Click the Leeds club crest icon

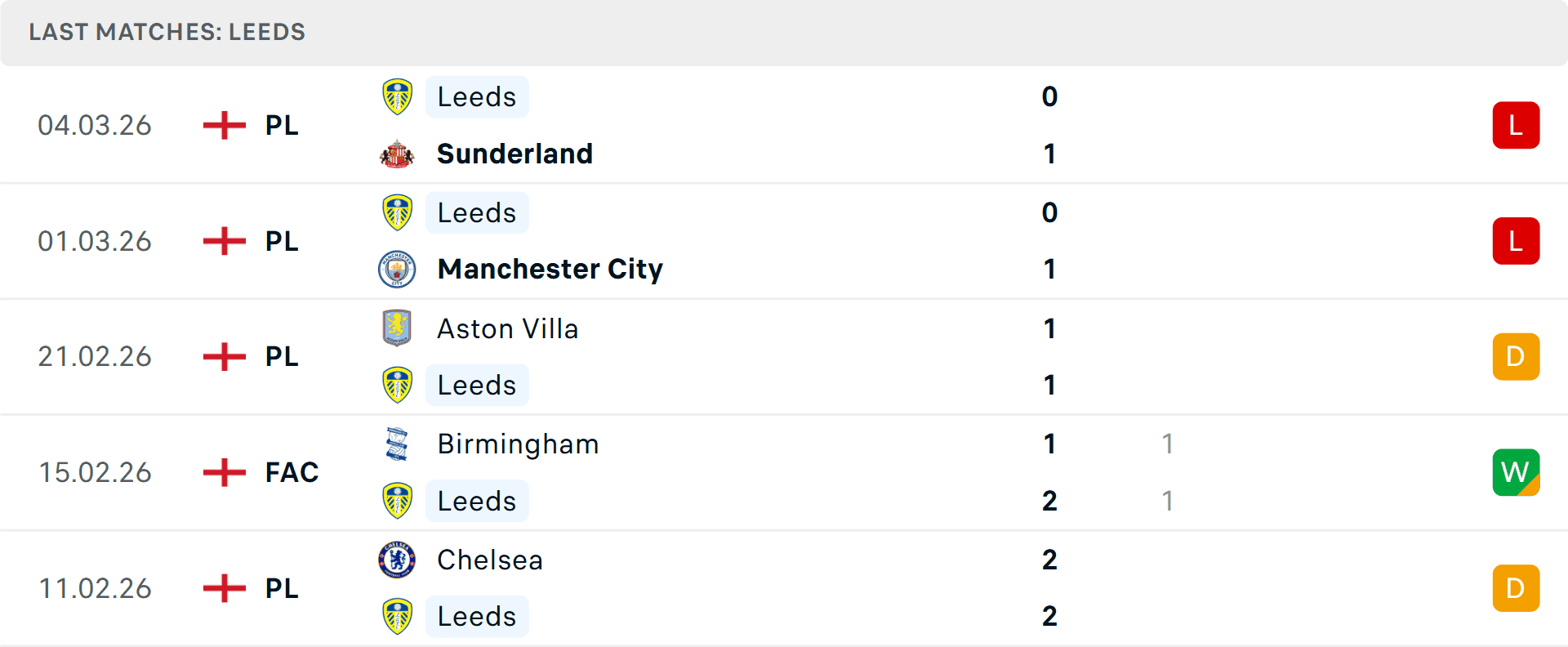coord(397,96)
